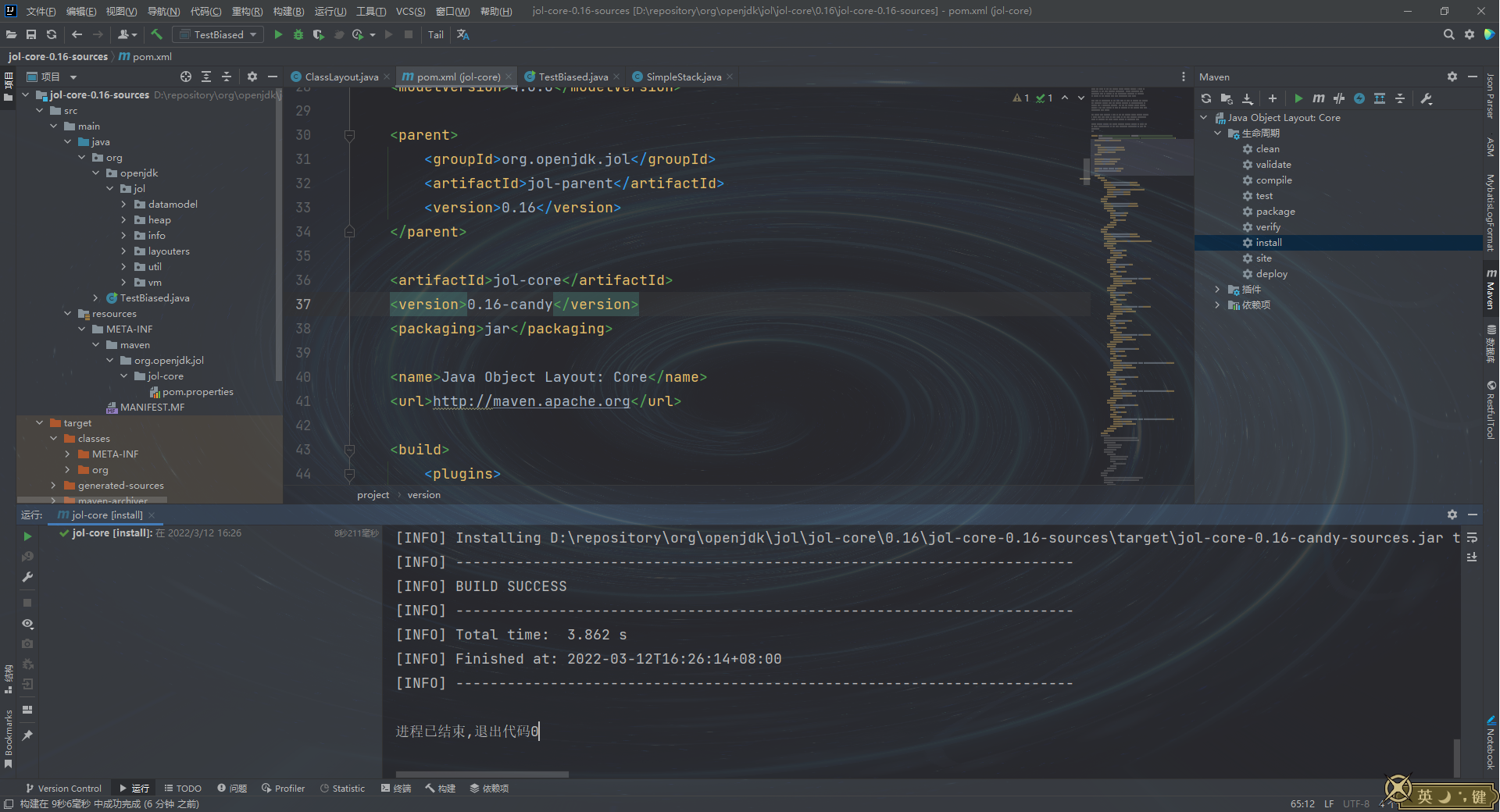Click the Open folder icon in main toolbar

coord(11,34)
